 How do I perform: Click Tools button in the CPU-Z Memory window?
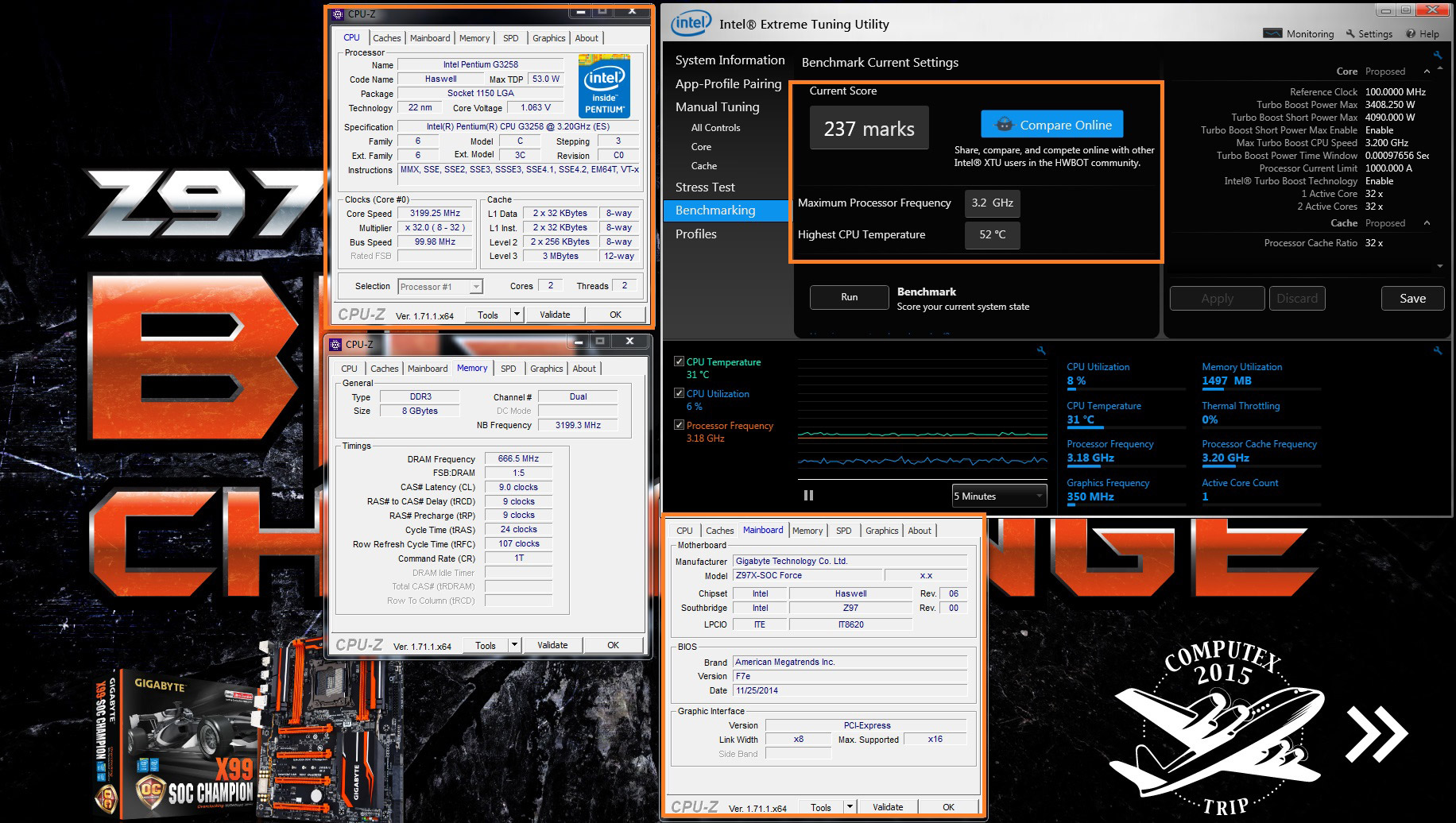coord(486,645)
